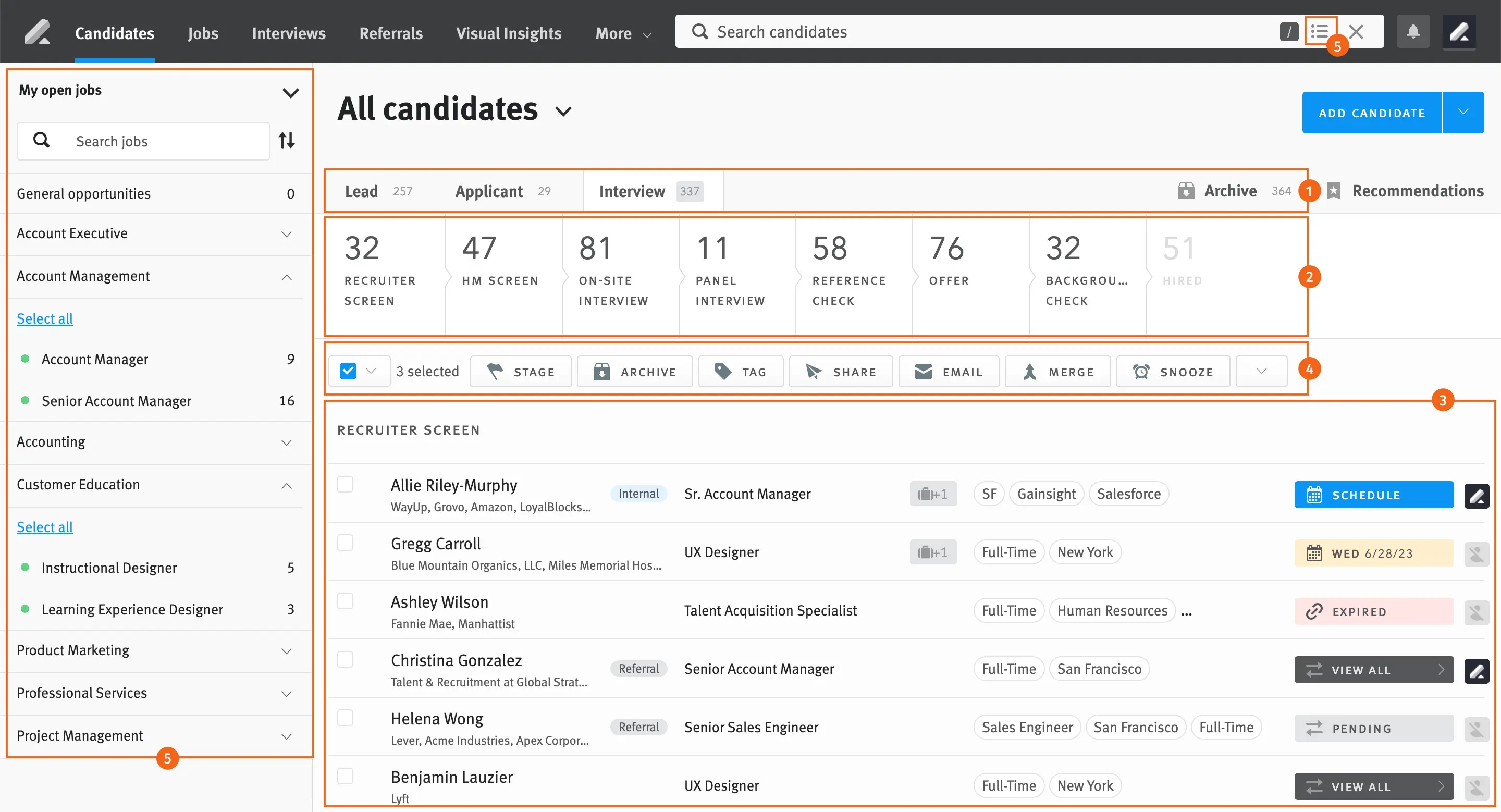Click Schedule button for Allie Riley-Murphy
Viewport: 1501px width, 812px height.
click(1373, 495)
